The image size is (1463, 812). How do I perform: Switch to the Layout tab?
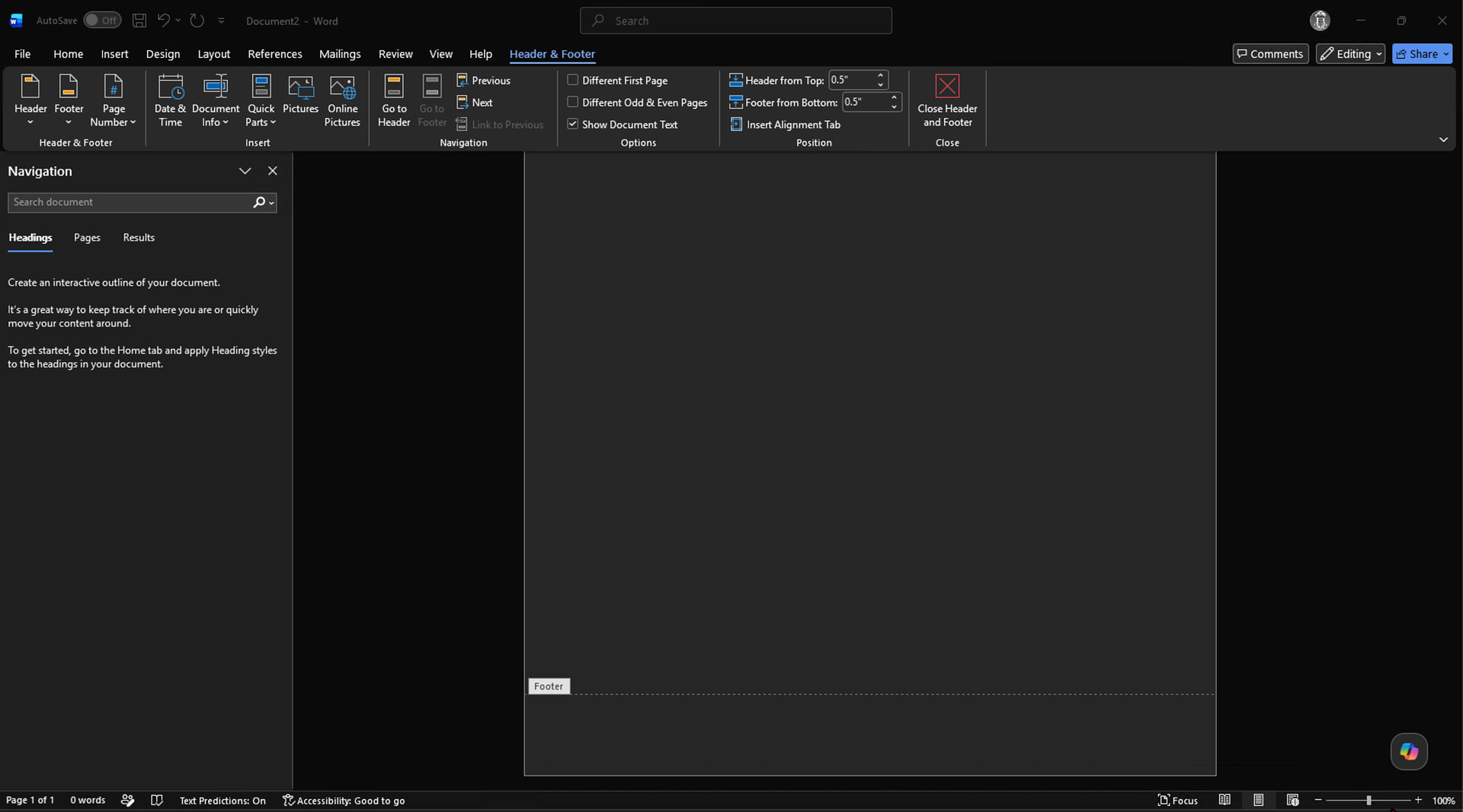(213, 53)
